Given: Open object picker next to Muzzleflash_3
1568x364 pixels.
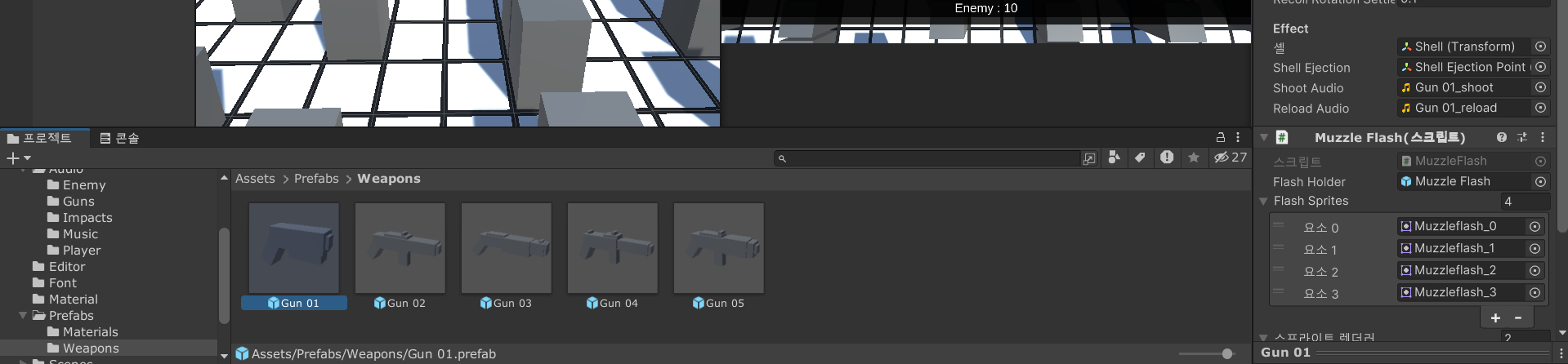Looking at the screenshot, I should (x=1534, y=292).
